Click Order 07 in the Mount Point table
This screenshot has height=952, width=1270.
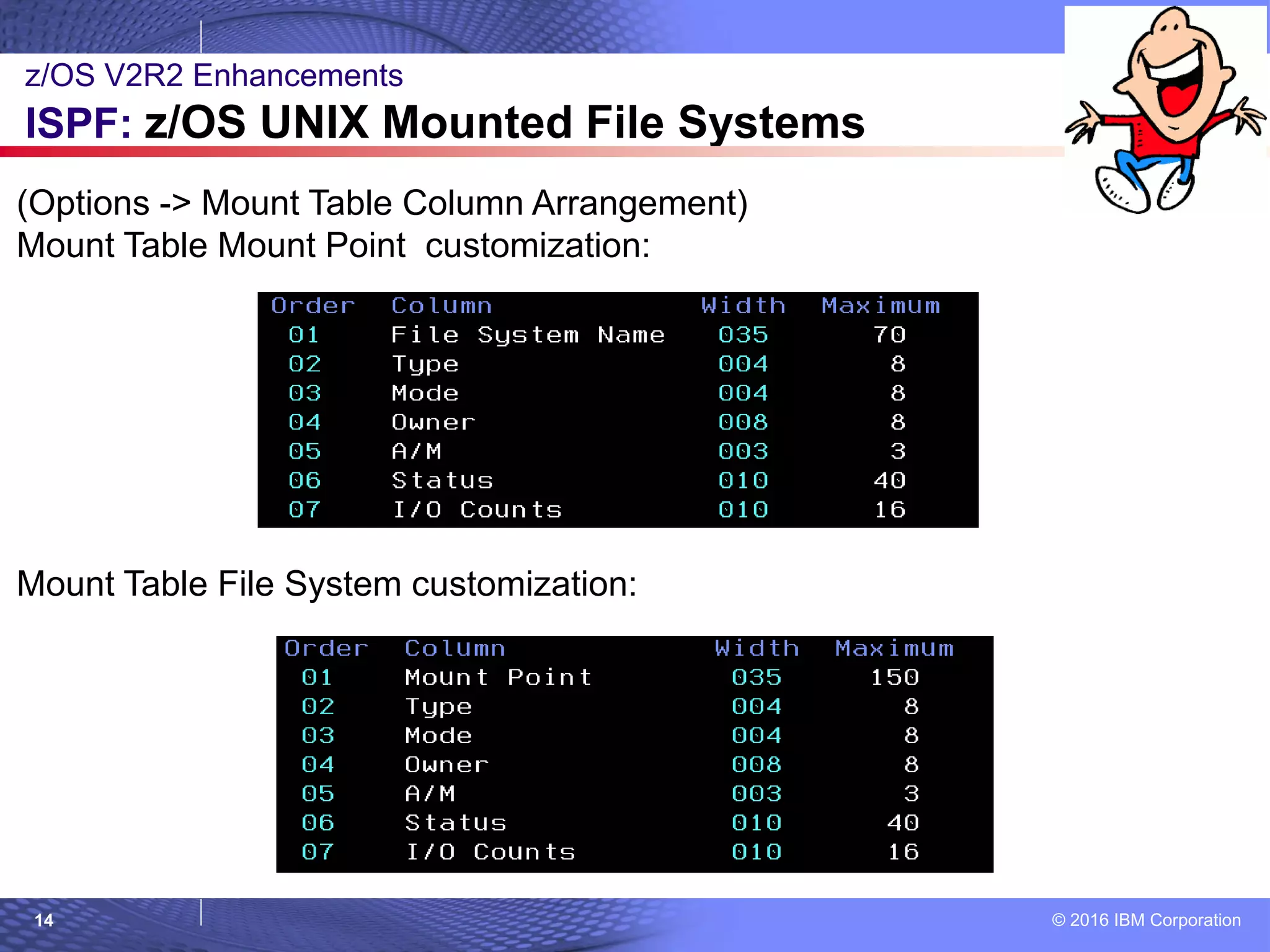[317, 852]
